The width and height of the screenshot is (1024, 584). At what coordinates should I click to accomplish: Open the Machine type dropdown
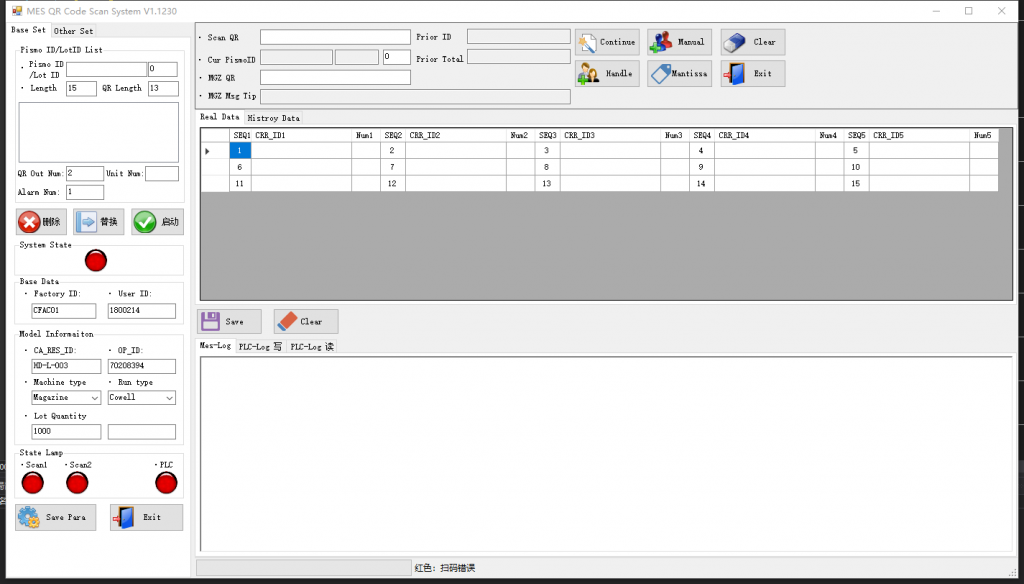click(66, 397)
